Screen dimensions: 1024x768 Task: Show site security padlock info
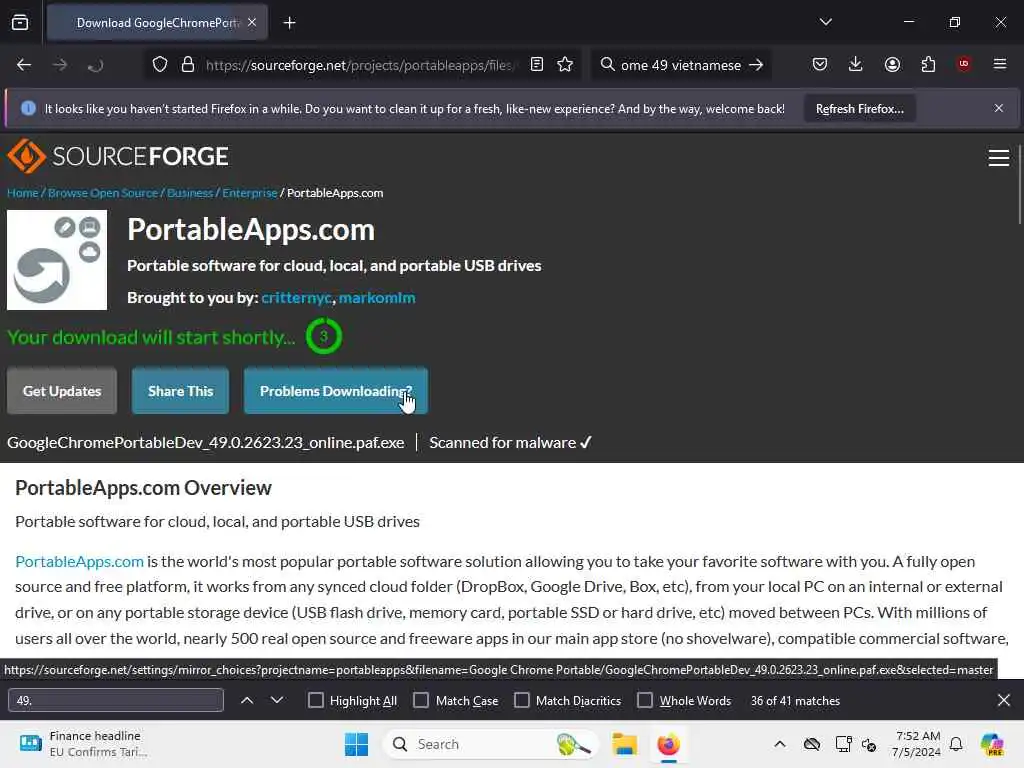(x=188, y=65)
